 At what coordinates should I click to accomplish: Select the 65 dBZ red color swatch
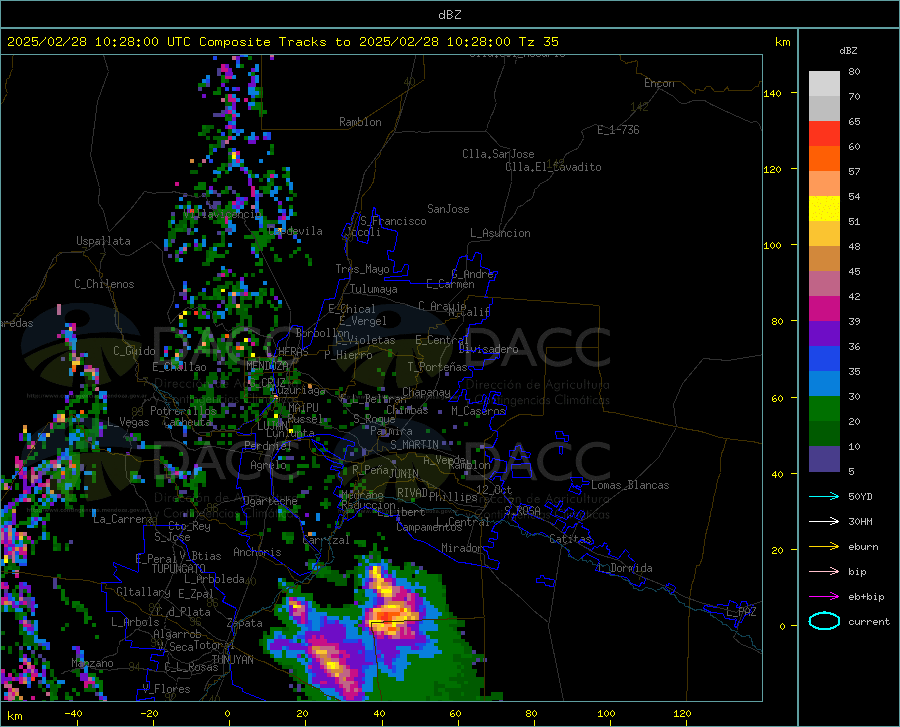click(x=824, y=133)
